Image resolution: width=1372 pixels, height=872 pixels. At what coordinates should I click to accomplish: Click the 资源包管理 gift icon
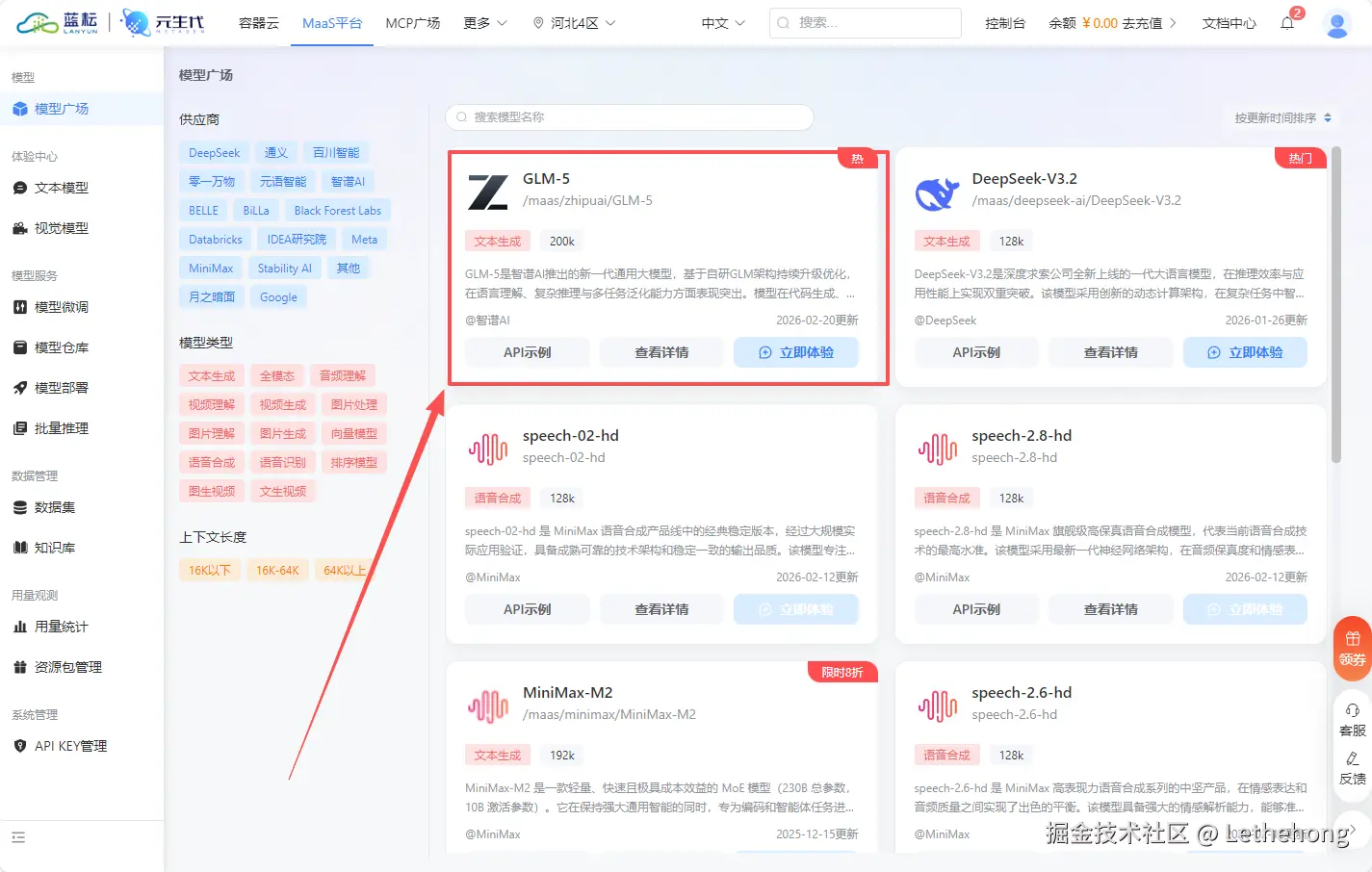click(x=20, y=667)
